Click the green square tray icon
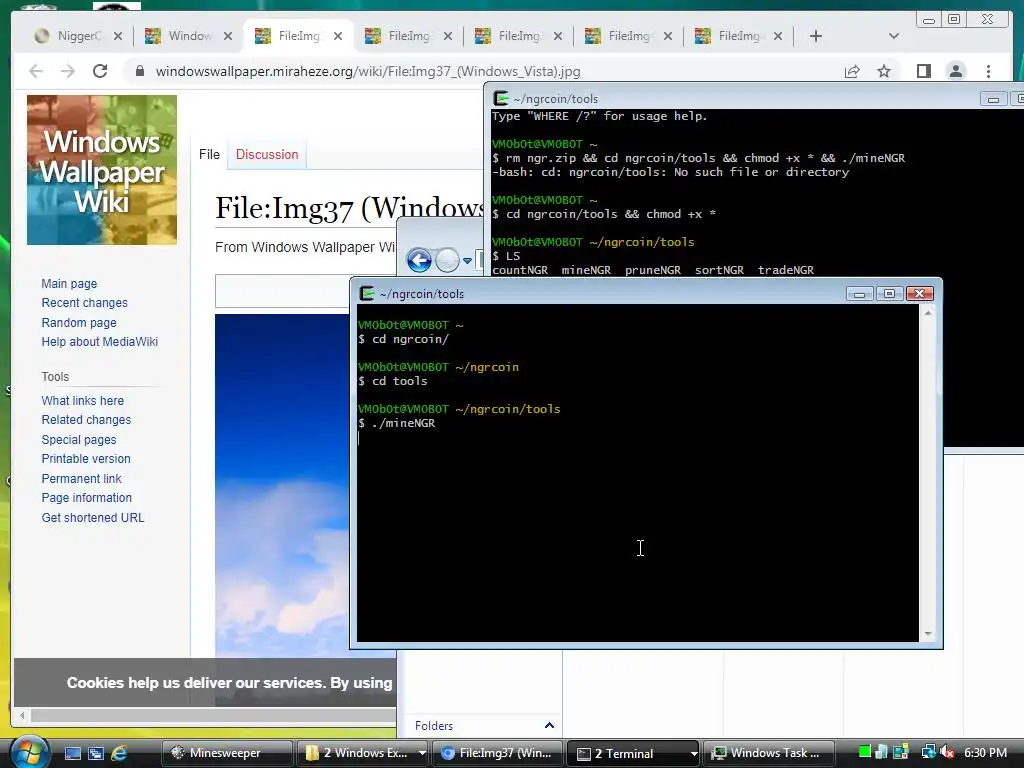This screenshot has width=1024, height=768. [x=865, y=752]
